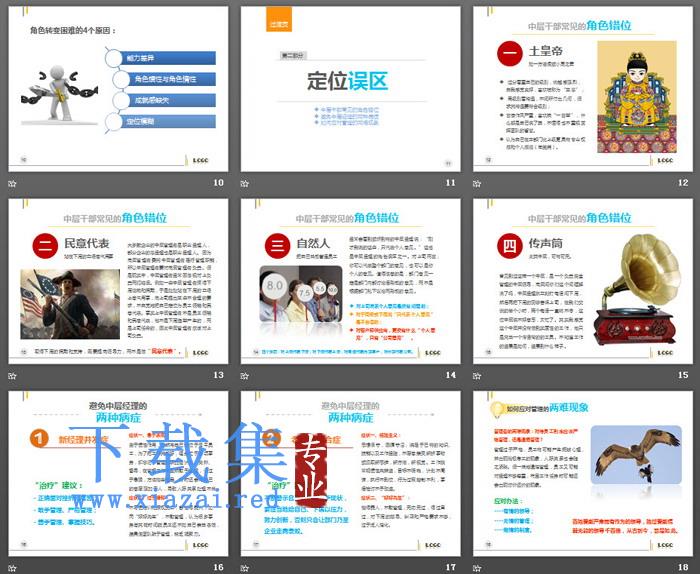This screenshot has width=700, height=574.
Task: Click slide number 17 label
Action: (x=450, y=567)
